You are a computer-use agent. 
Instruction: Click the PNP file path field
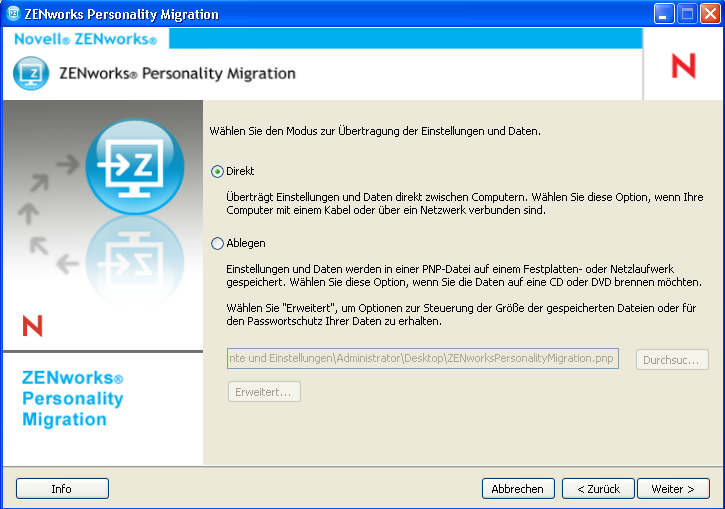click(423, 358)
